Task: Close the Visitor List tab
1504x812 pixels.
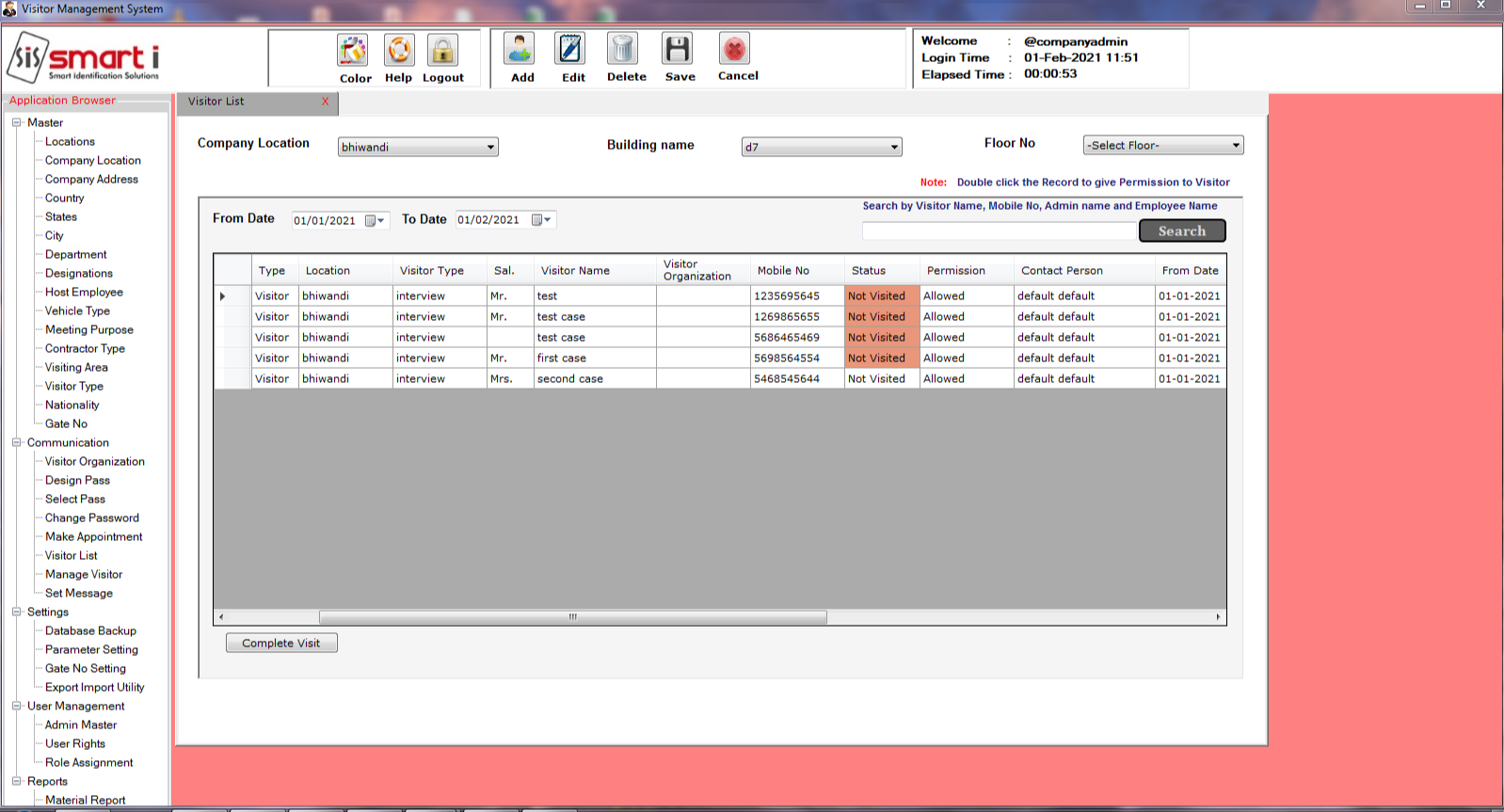Action: pyautogui.click(x=326, y=102)
